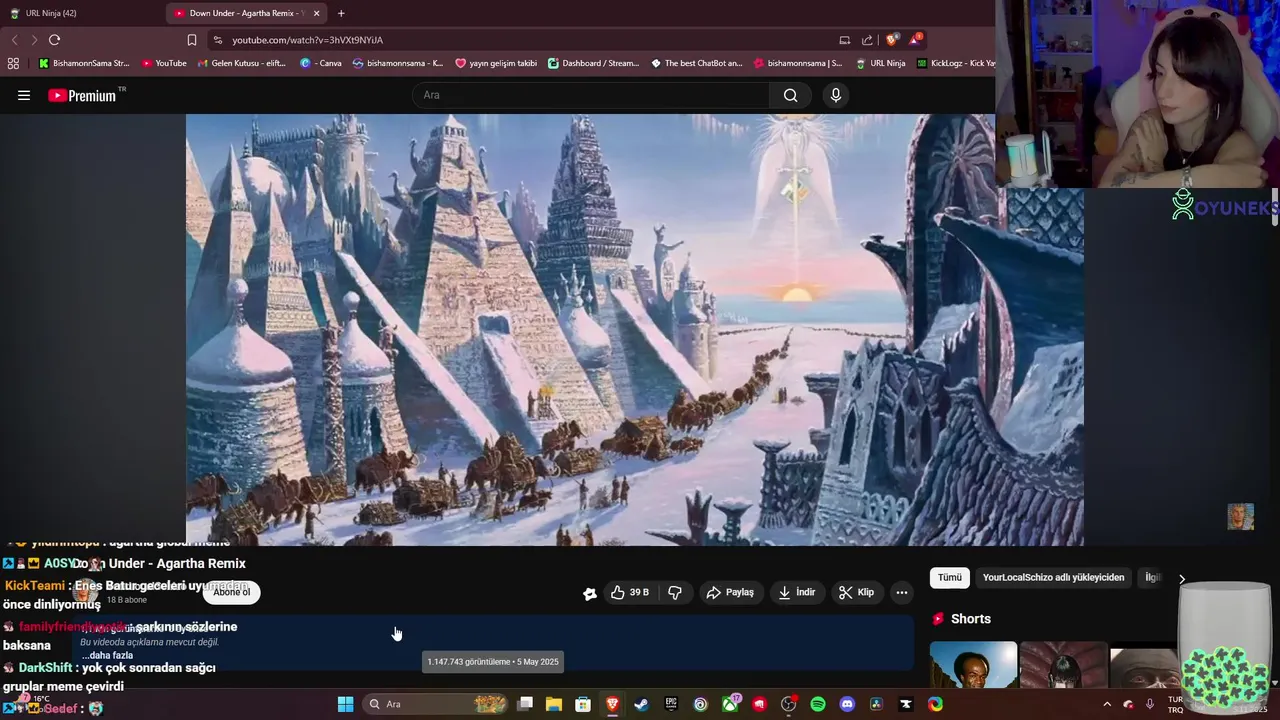This screenshot has height=720, width=1280.
Task: Open Brave Shields lion icon in address bar
Action: 892,40
